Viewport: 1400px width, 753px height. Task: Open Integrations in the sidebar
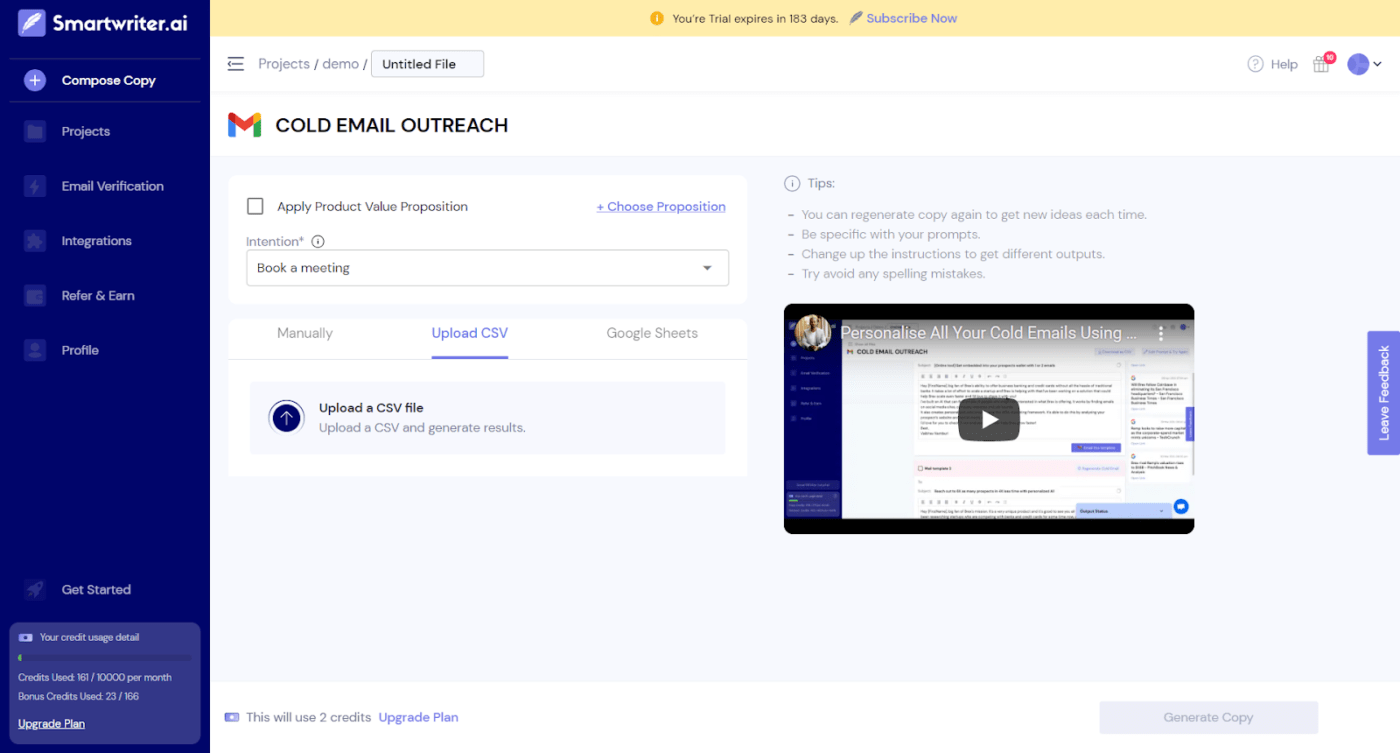click(x=97, y=241)
